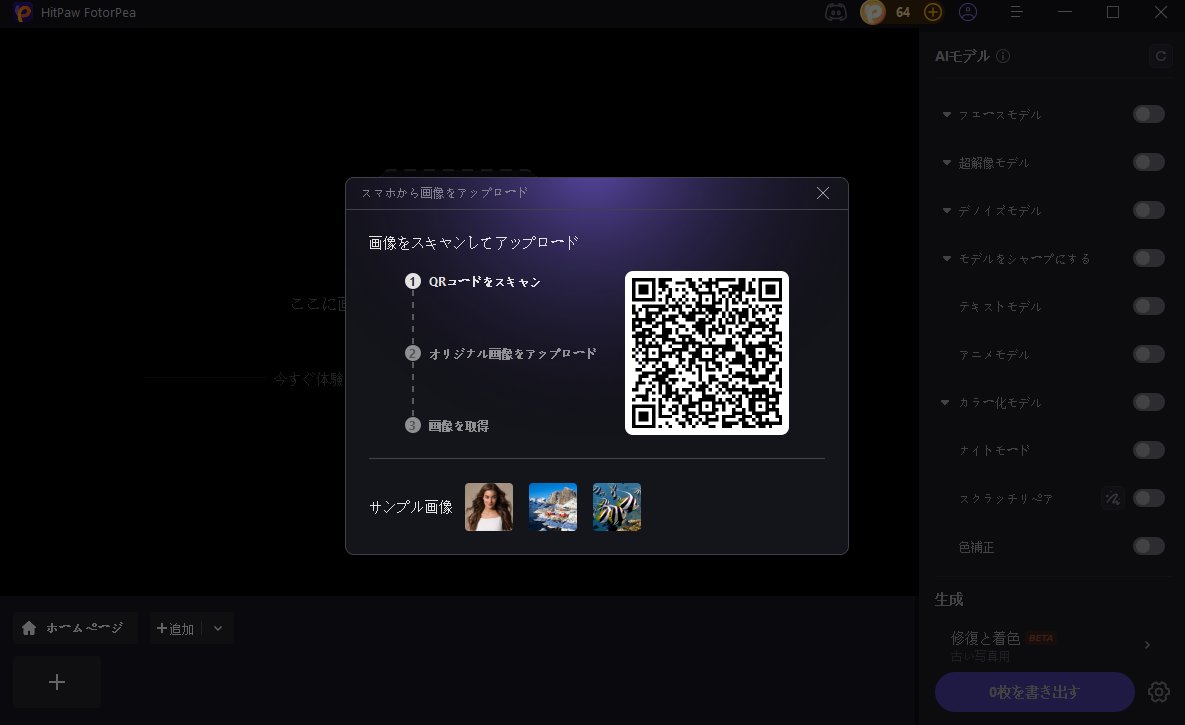The width and height of the screenshot is (1185, 725).
Task: Click the HitPaw FotorPea logo
Action: [23, 12]
